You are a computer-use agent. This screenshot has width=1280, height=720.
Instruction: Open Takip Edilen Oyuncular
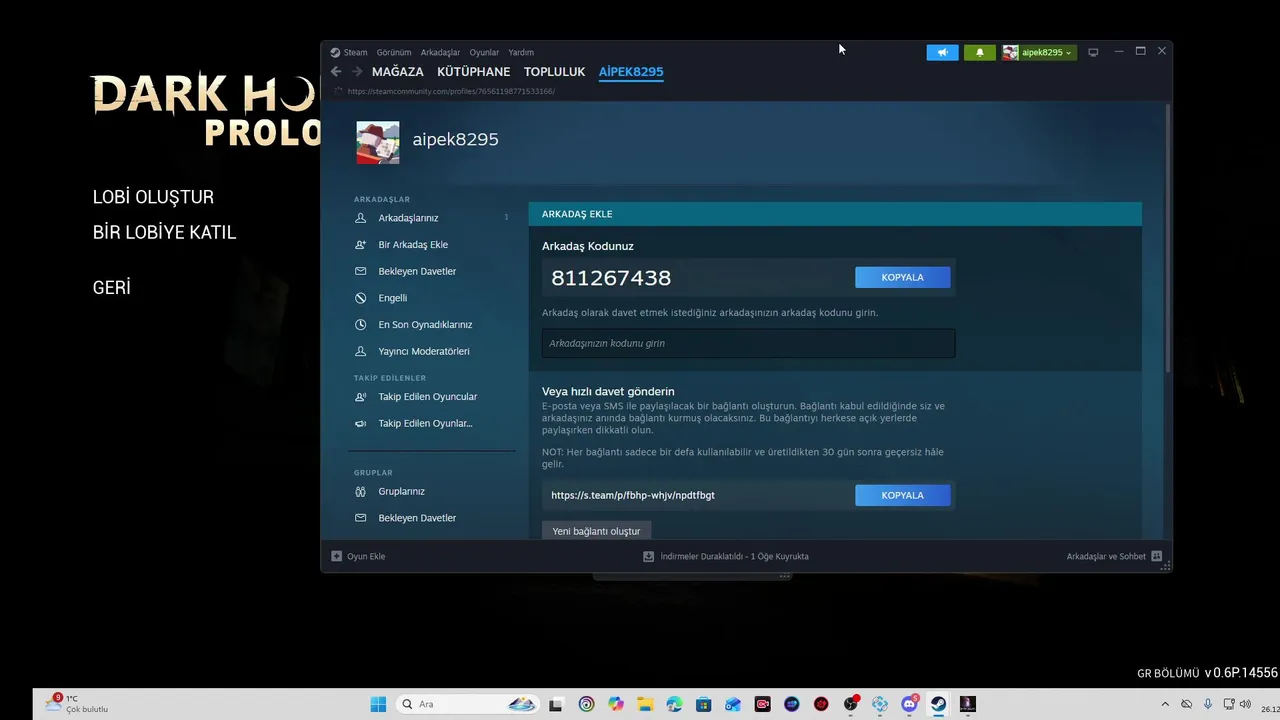[427, 397]
